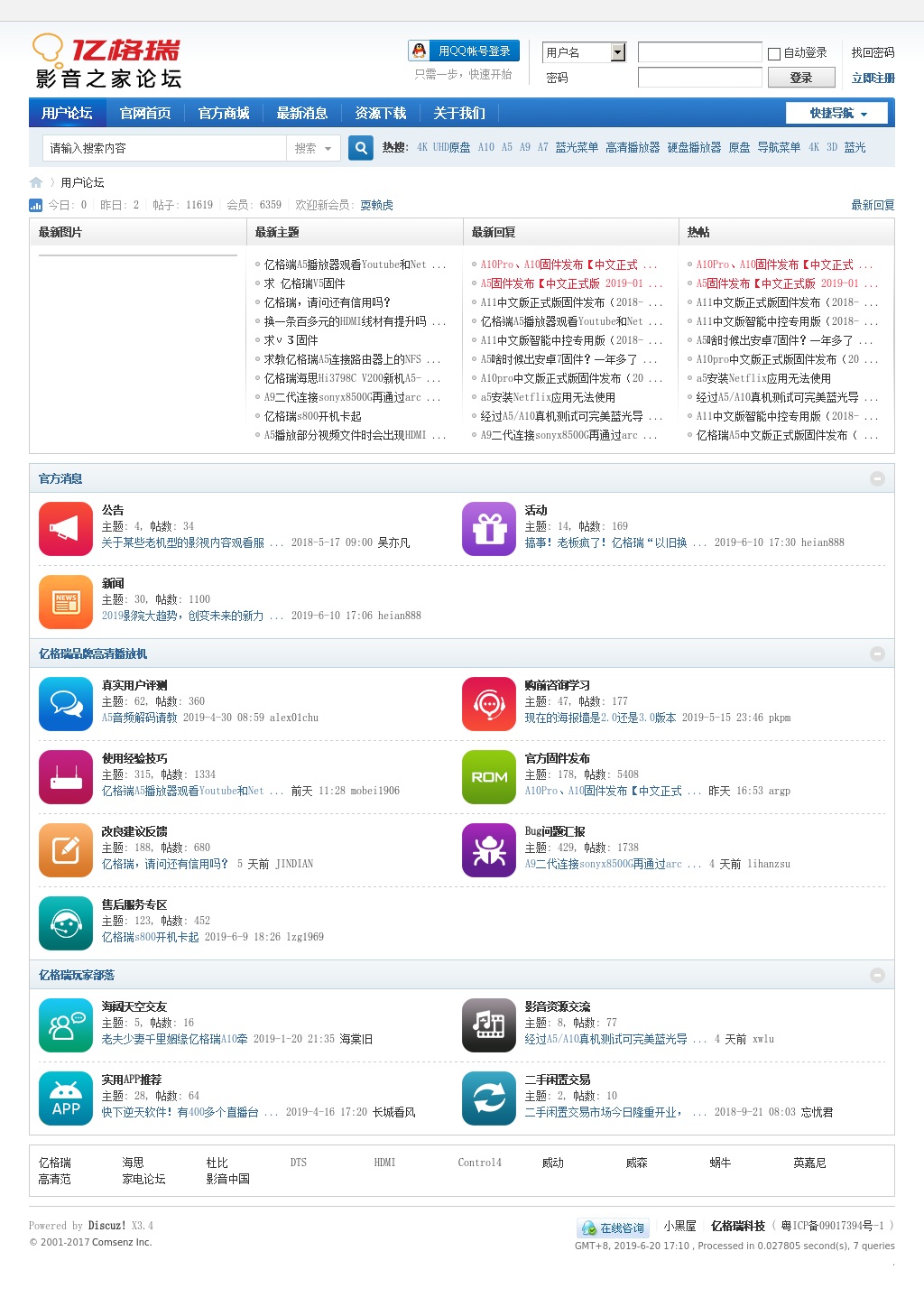Toggle the 自动登录 auto-login checkbox
Image resolution: width=924 pixels, height=1316 pixels.
[x=774, y=53]
